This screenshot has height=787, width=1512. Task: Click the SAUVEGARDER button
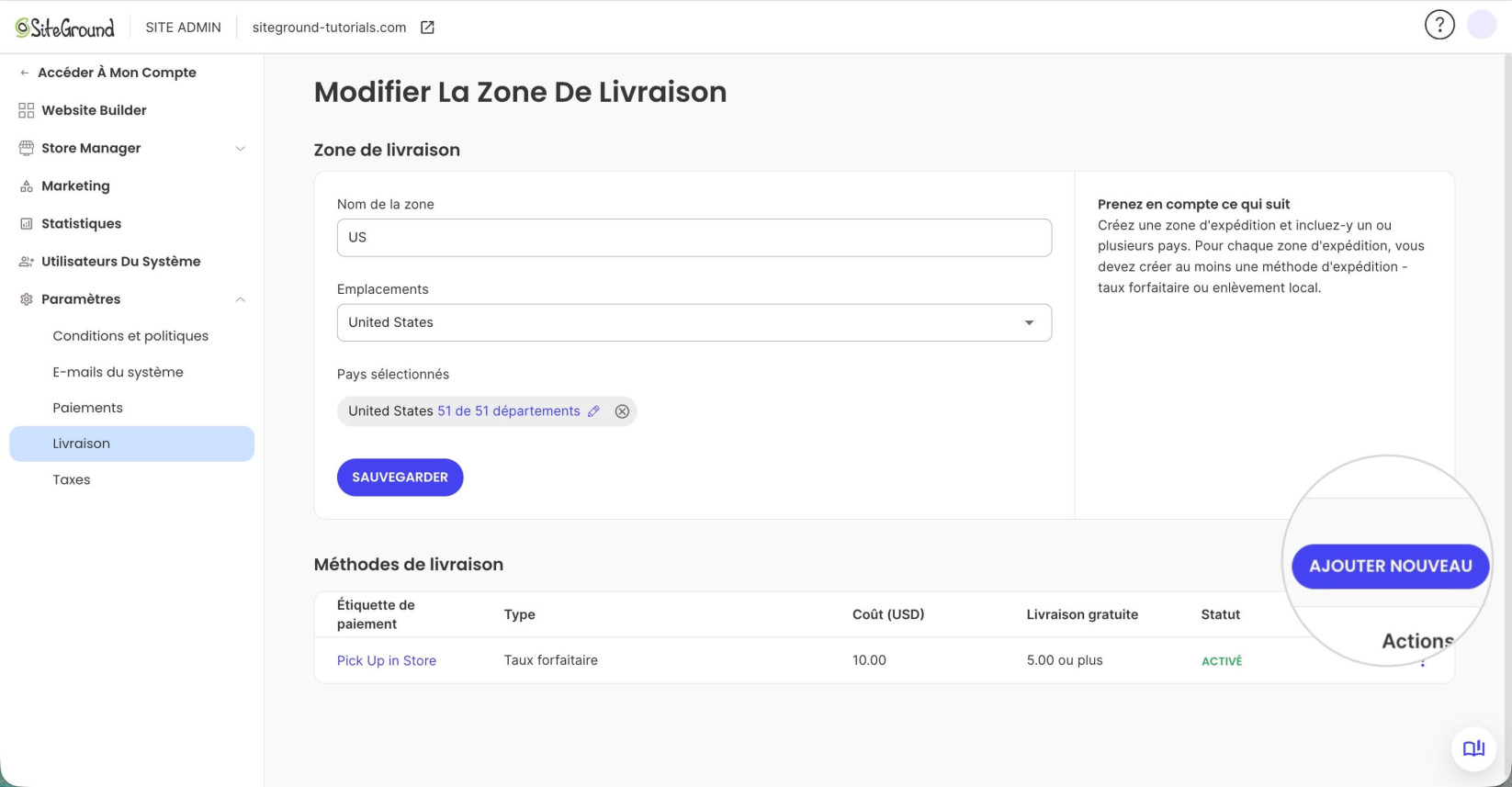pyautogui.click(x=400, y=478)
